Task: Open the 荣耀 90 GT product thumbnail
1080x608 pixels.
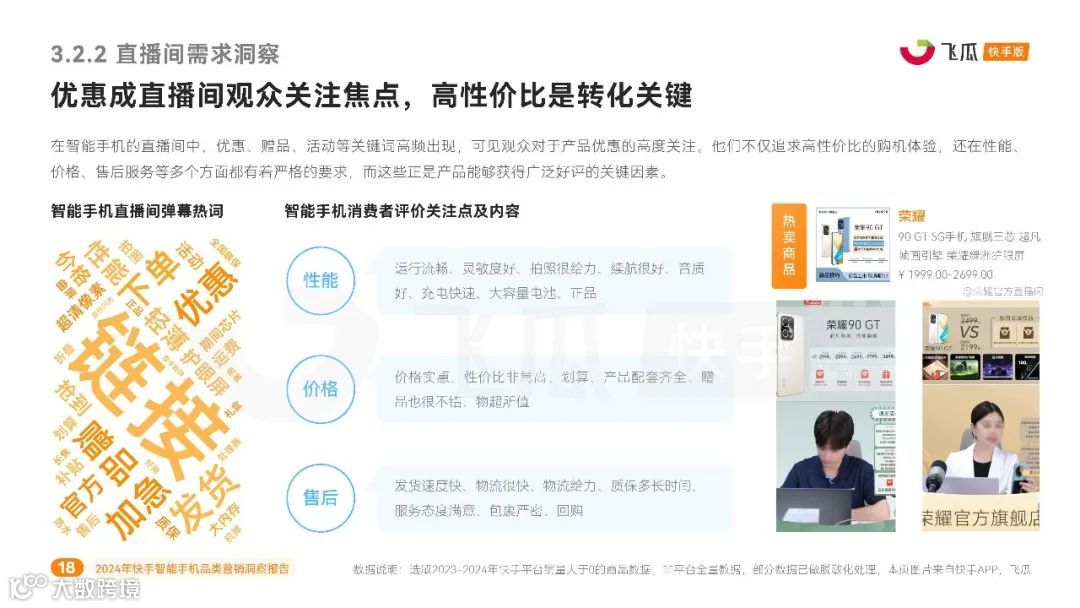Action: click(853, 244)
